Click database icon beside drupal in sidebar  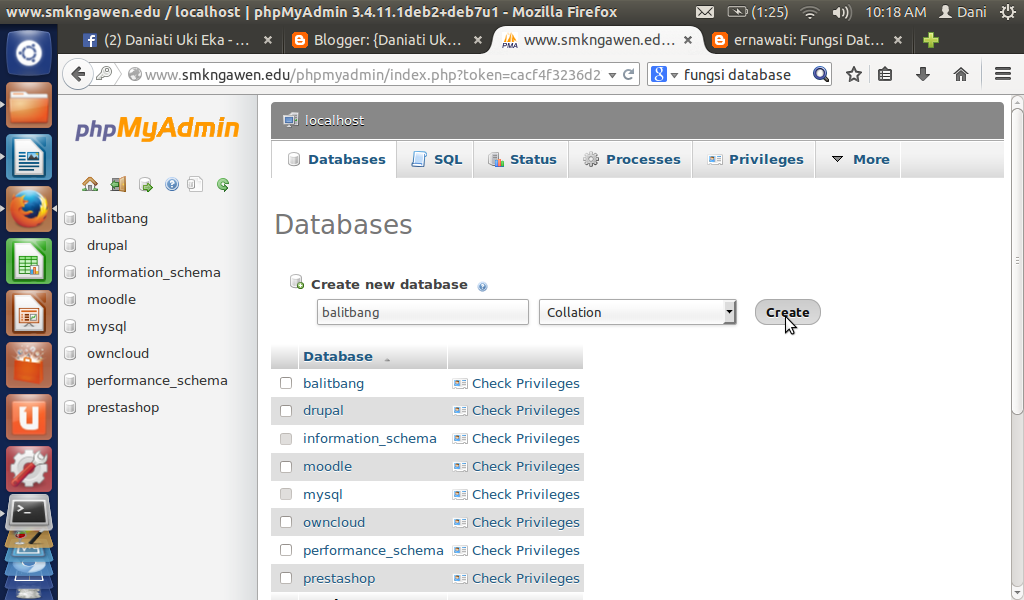(71, 245)
